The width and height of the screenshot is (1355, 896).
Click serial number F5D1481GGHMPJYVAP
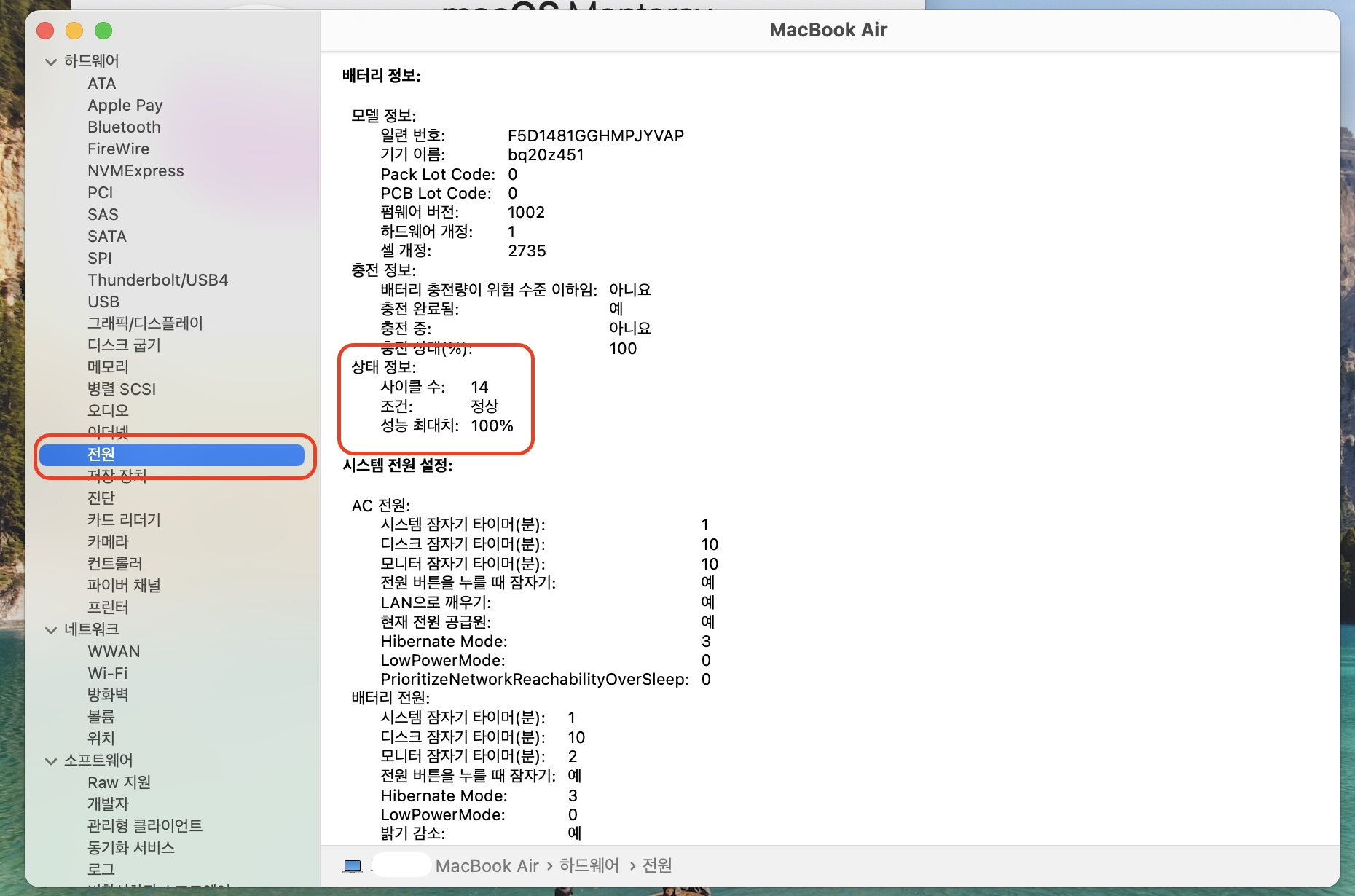click(596, 135)
